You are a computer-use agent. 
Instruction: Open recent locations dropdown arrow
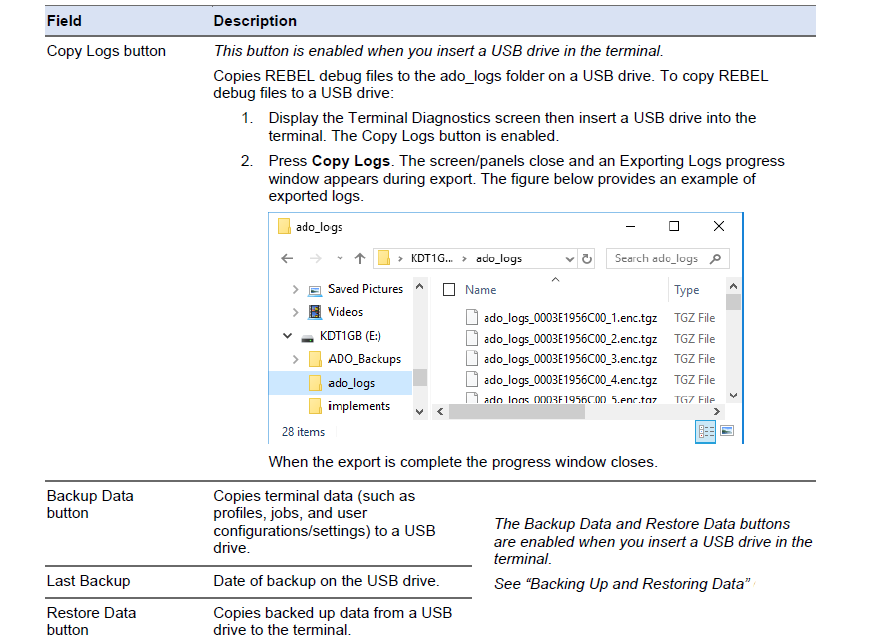click(x=340, y=258)
